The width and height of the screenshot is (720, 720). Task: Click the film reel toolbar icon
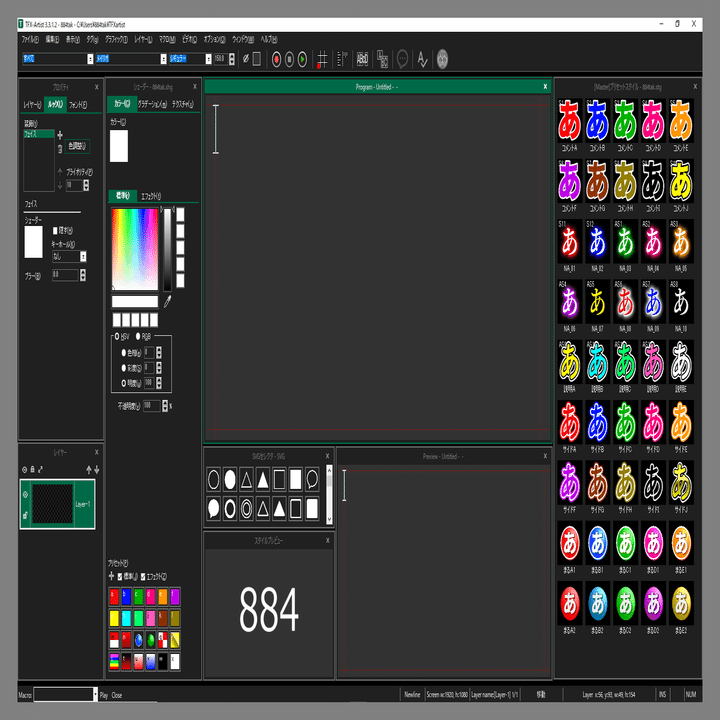pyautogui.click(x=442, y=59)
